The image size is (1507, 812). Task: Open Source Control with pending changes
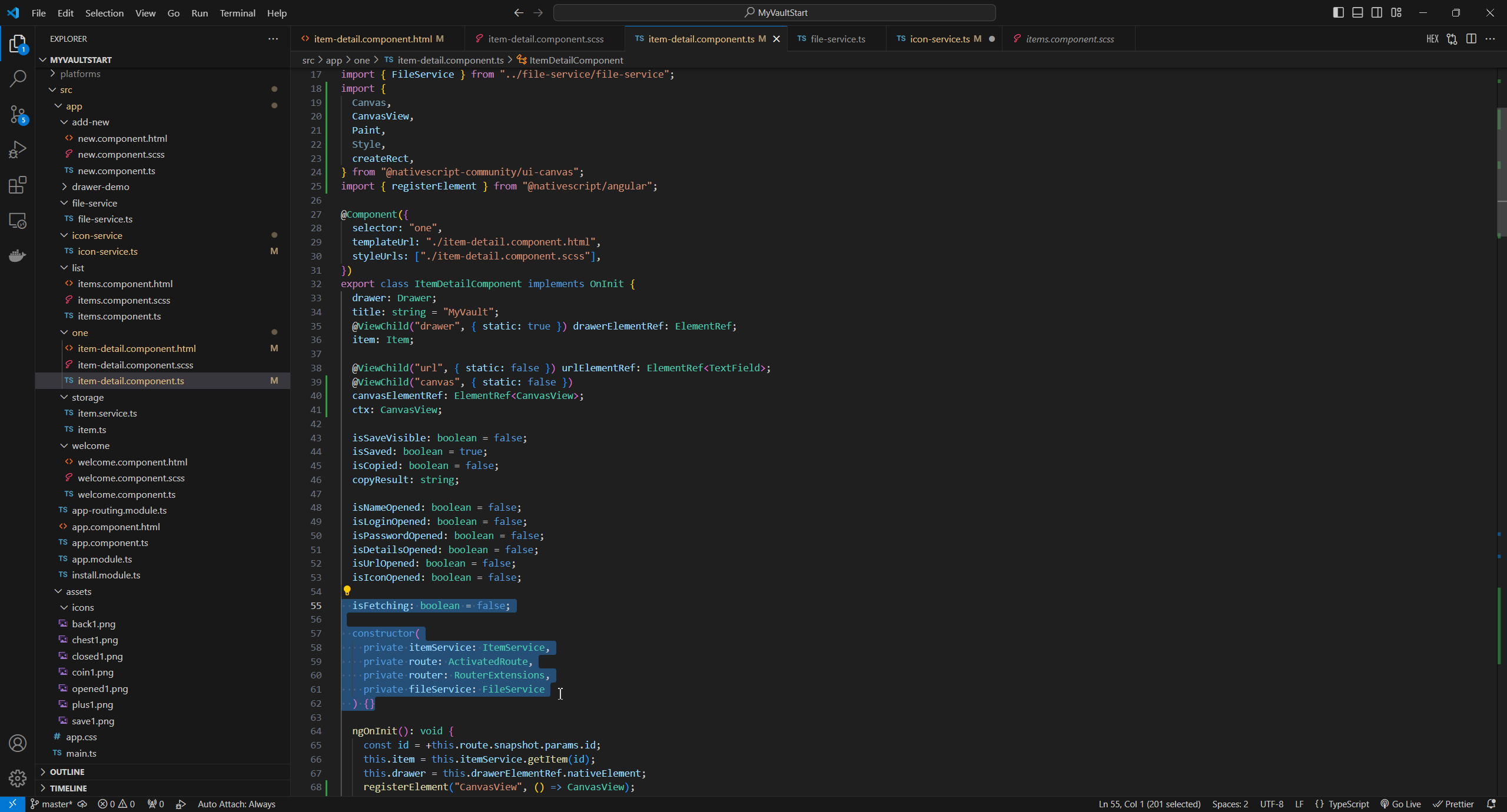(18, 114)
